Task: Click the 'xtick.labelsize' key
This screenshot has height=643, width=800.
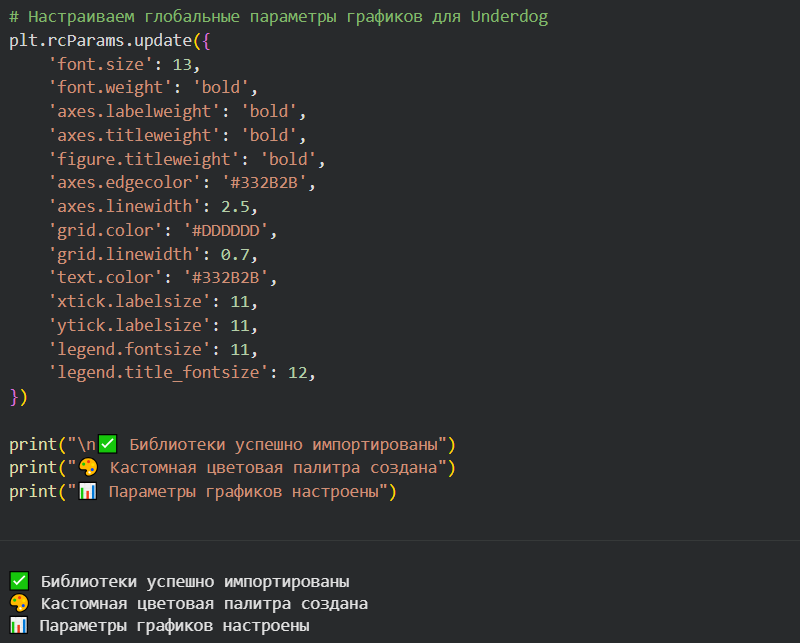Action: click(127, 301)
